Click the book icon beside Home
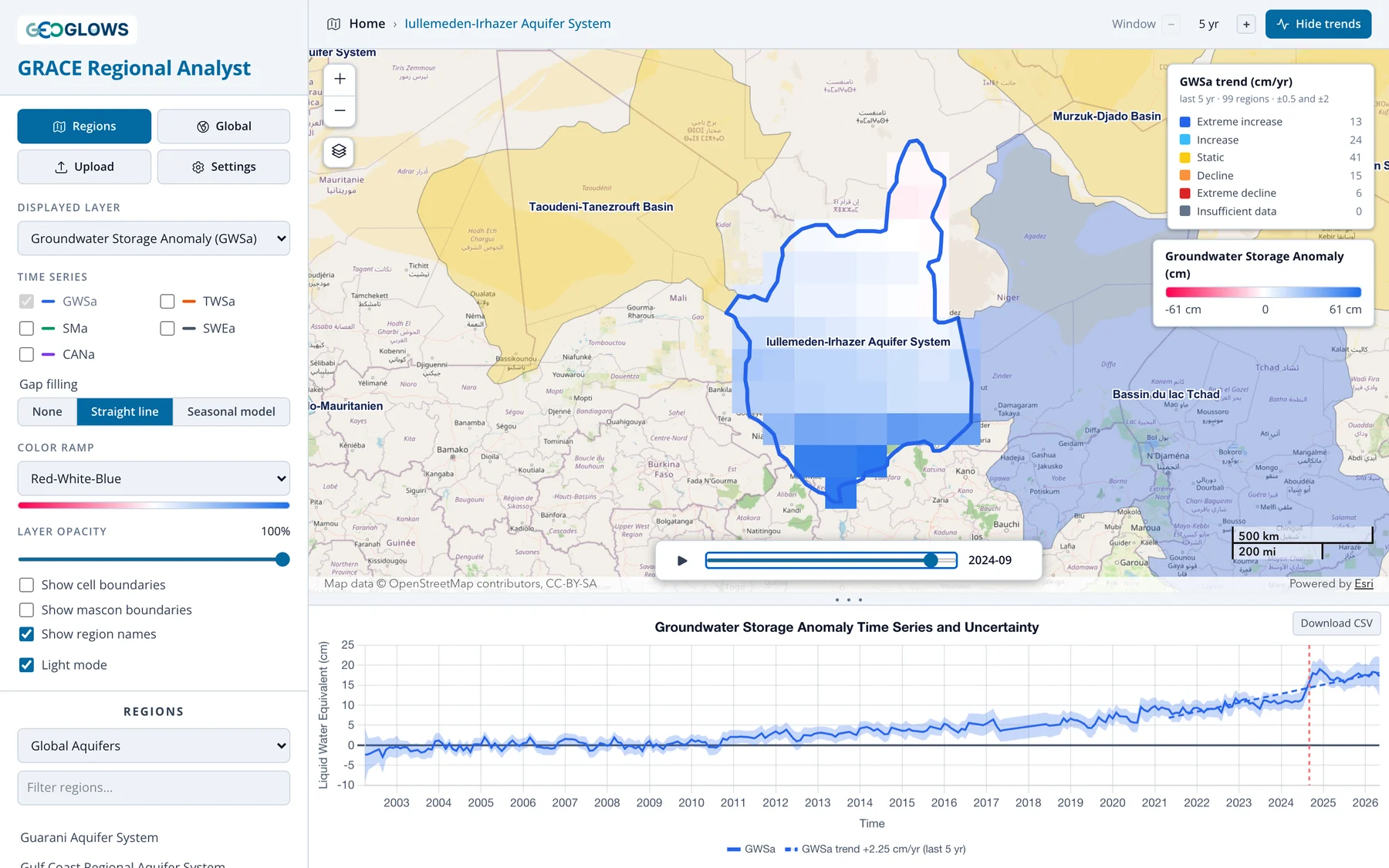Screen dimensions: 1389x868 (333, 24)
